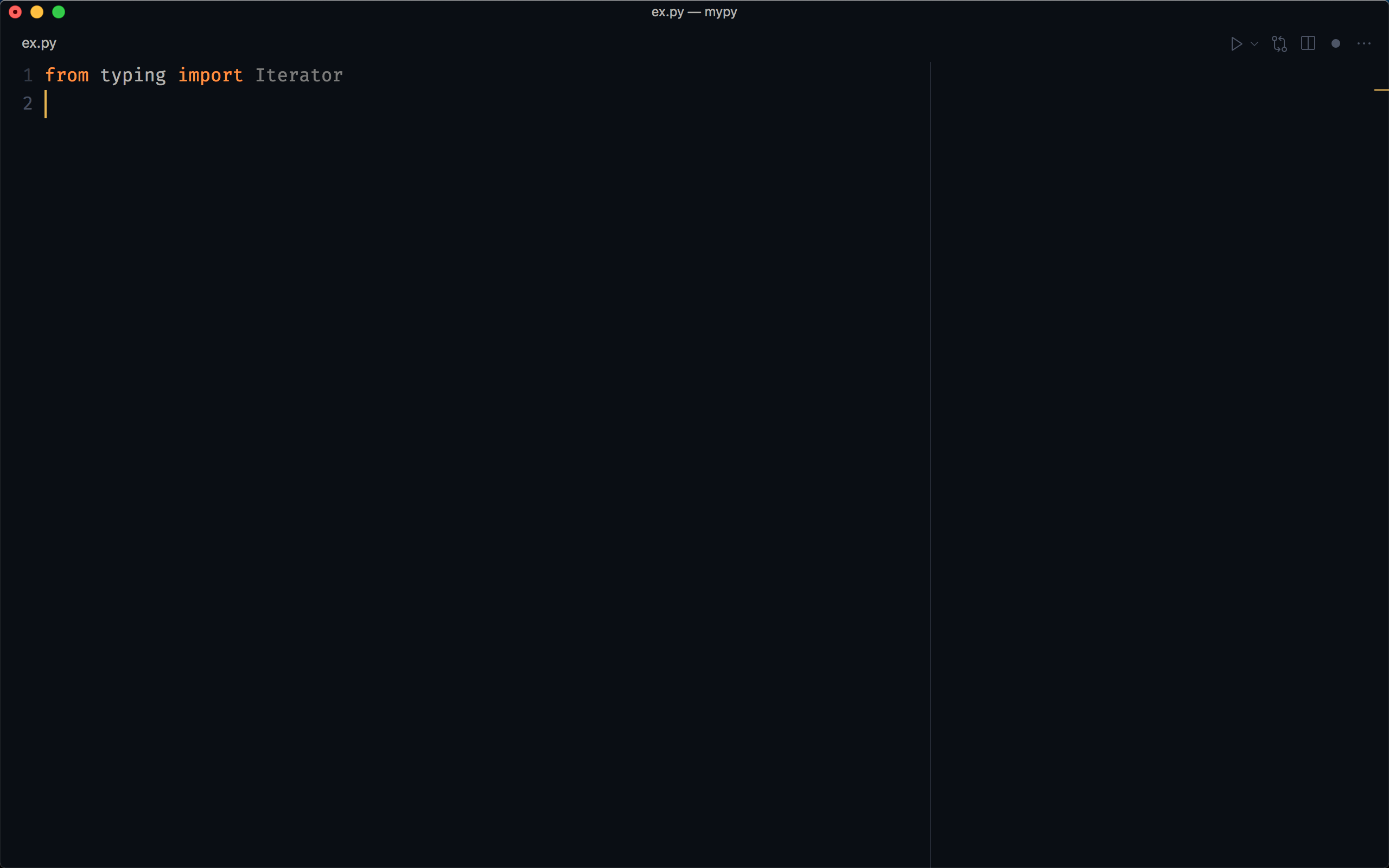Click line number 1 in the gutter
Screen dimensions: 1389x868
pyautogui.click(x=28, y=75)
